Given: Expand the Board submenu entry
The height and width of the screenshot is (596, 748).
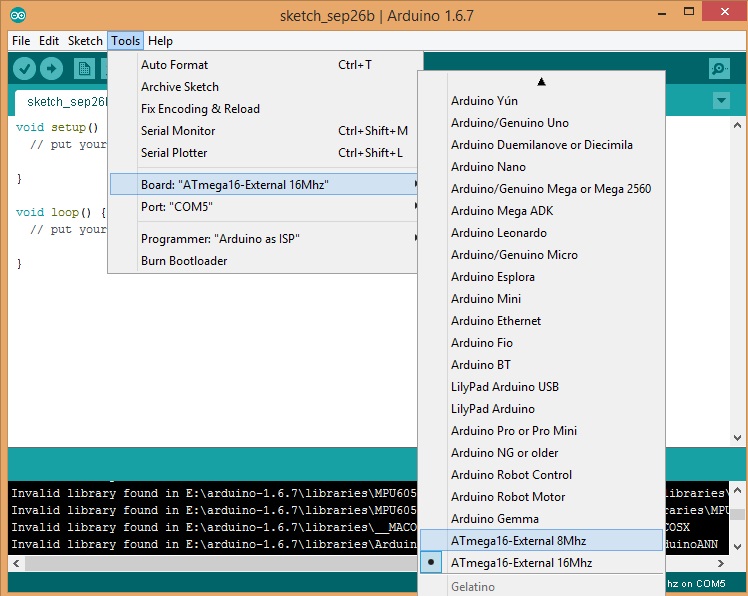Looking at the screenshot, I should 265,184.
